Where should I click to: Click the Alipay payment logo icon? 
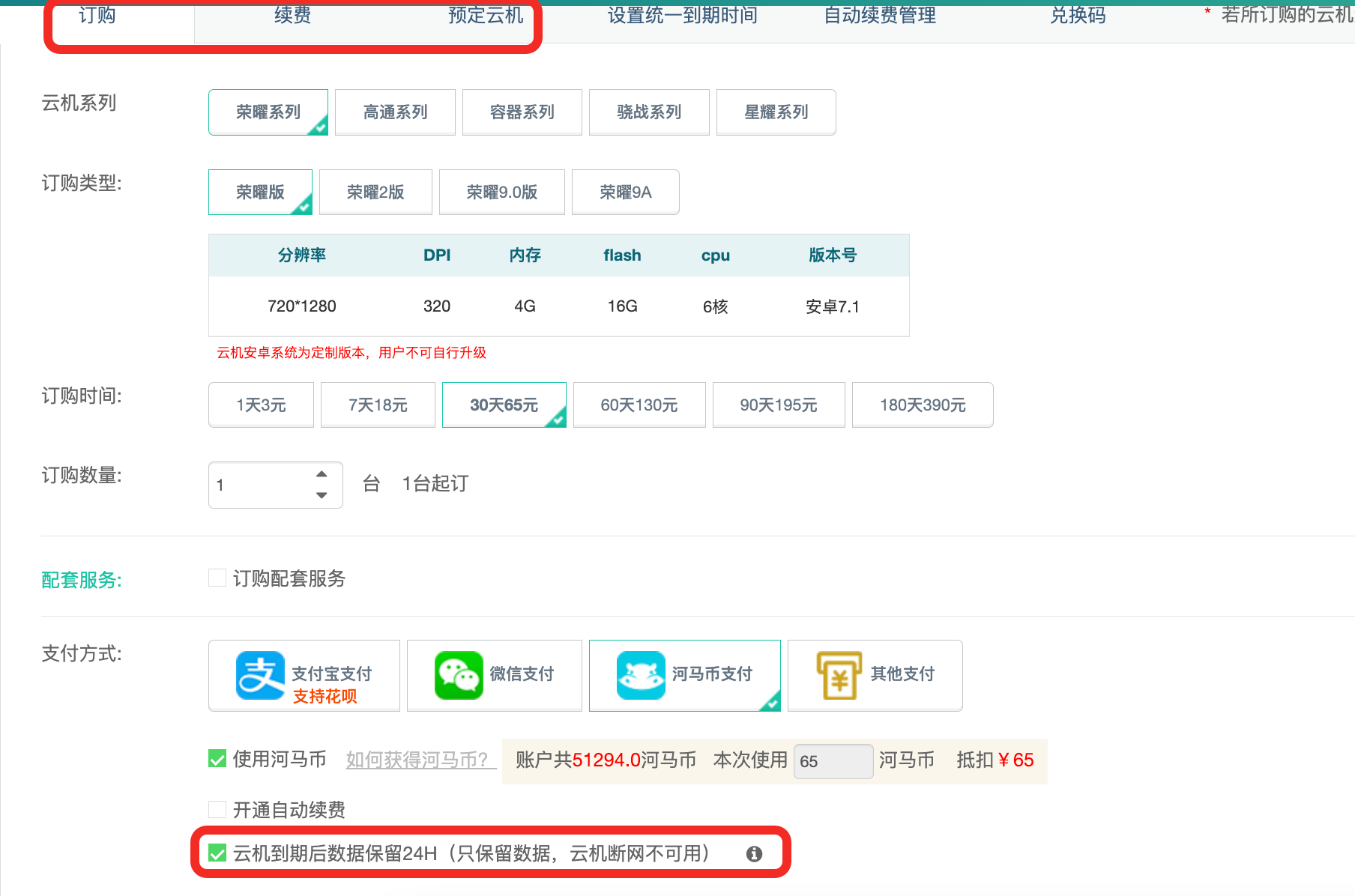(260, 675)
